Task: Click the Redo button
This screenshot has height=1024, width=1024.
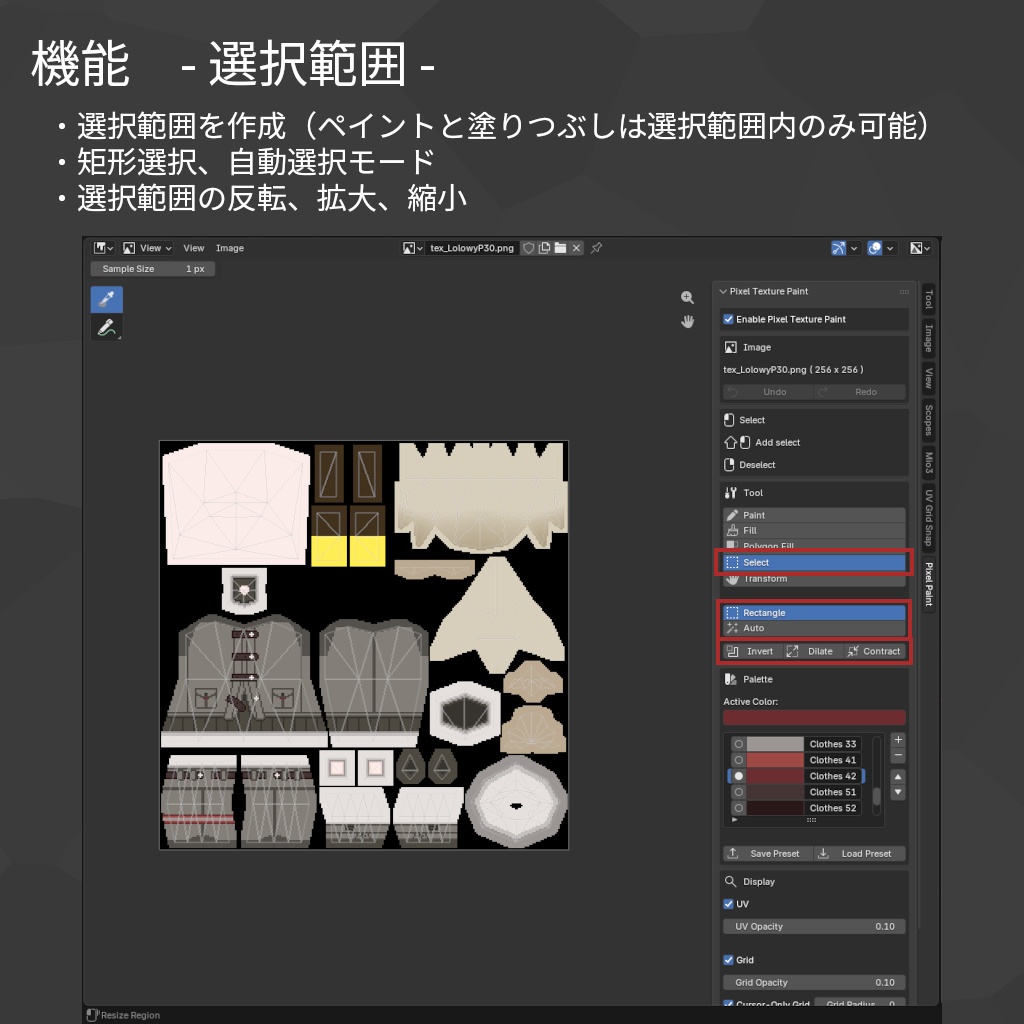Action: coord(859,392)
